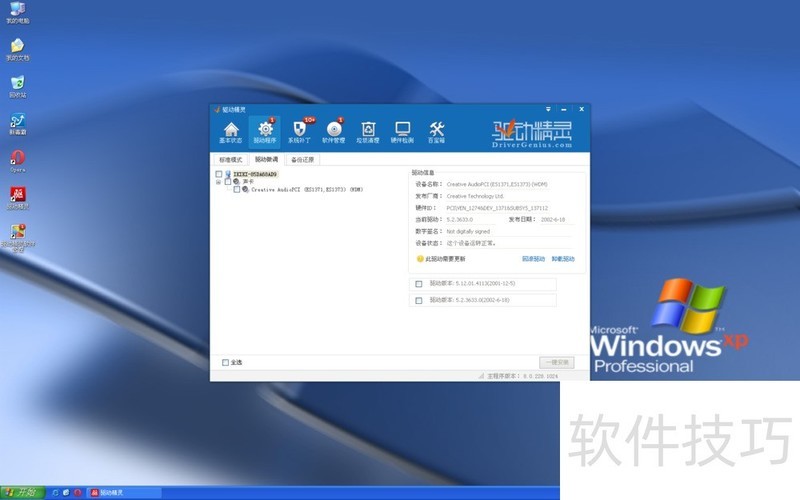This screenshot has width=800, height=500.
Task: Click the 回滚驱动 link
Action: (x=533, y=259)
